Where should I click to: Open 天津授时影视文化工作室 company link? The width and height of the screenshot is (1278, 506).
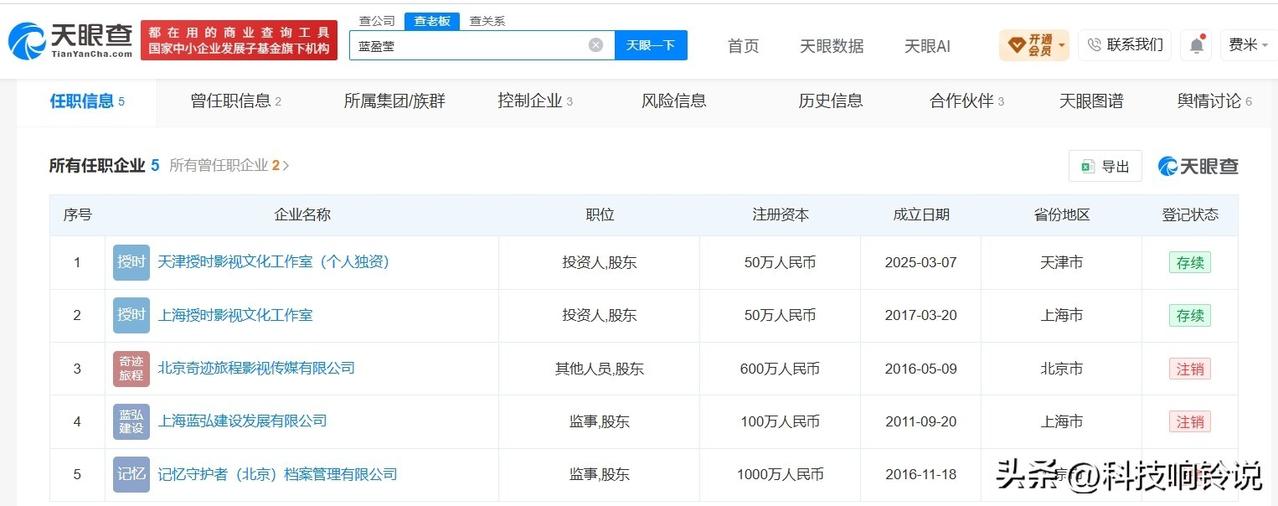tap(273, 262)
